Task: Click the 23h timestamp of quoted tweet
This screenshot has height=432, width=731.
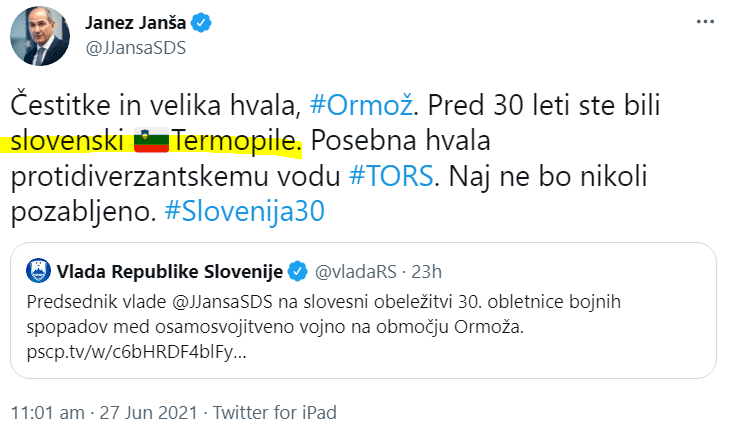Action: tap(426, 270)
